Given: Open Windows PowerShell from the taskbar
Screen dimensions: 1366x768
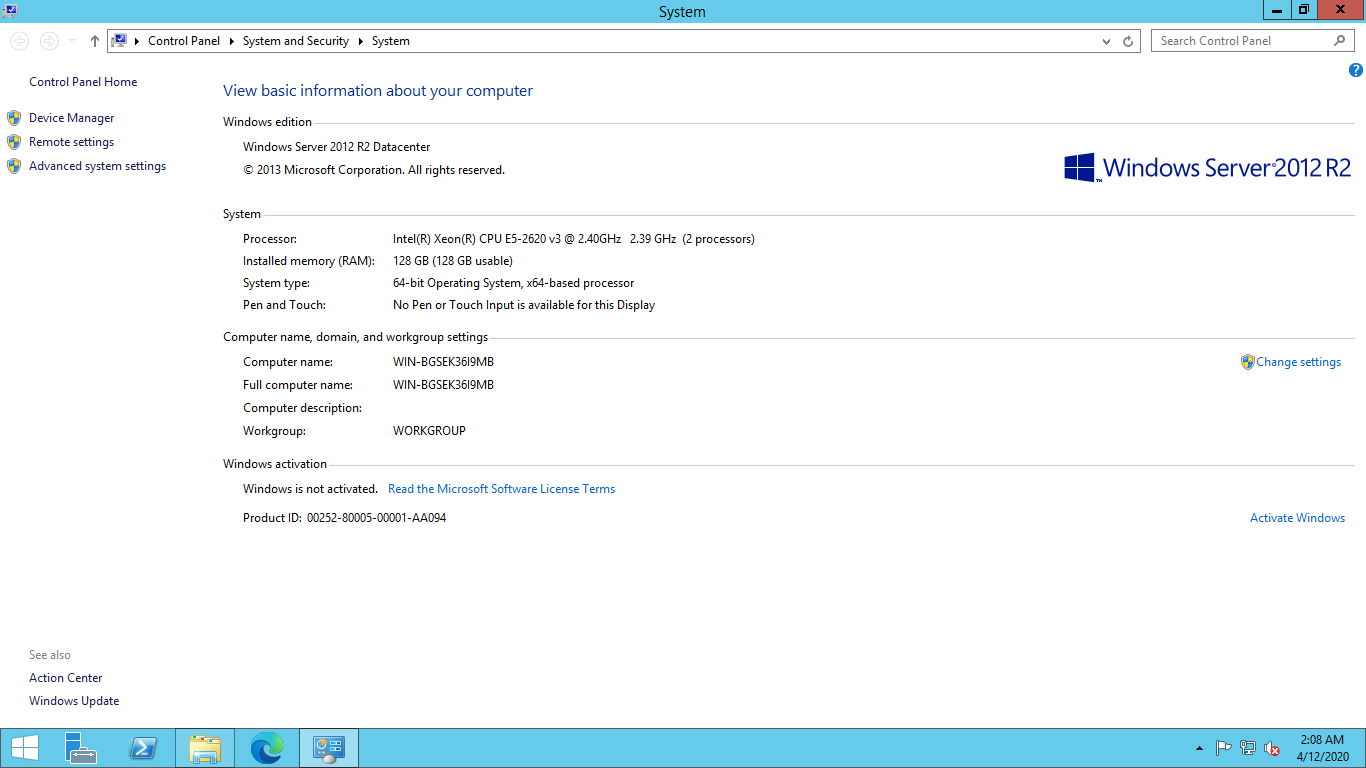Looking at the screenshot, I should pyautogui.click(x=143, y=748).
